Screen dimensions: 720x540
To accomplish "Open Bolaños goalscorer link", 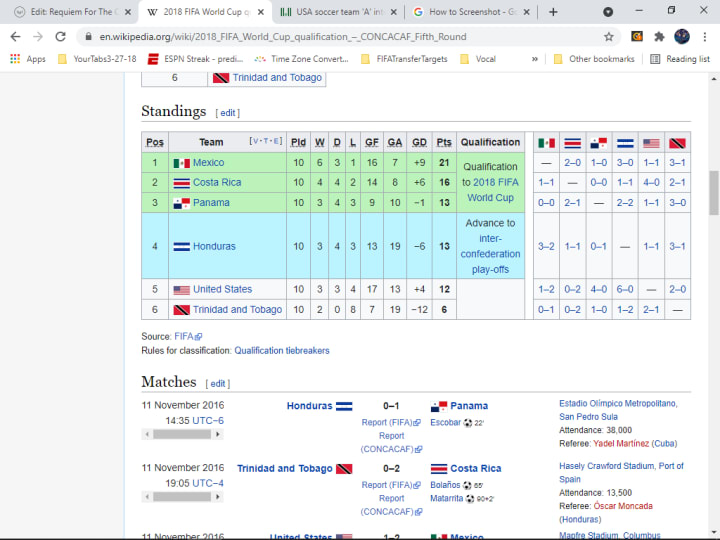I will [445, 485].
